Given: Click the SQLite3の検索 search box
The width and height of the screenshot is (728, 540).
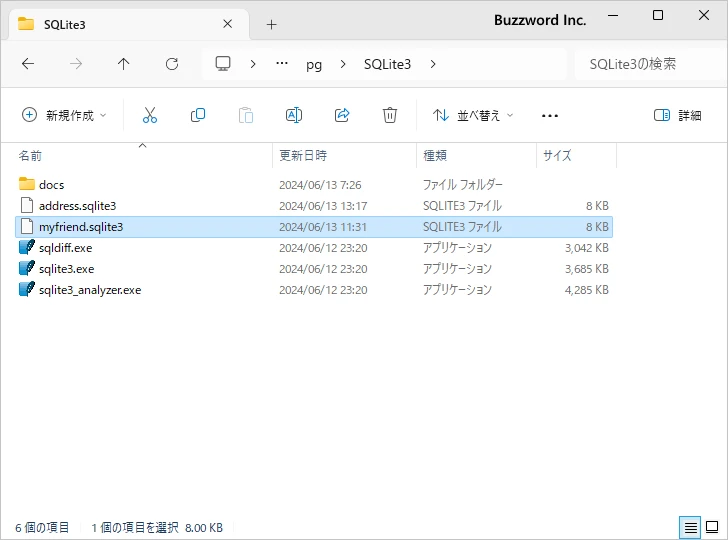Looking at the screenshot, I should pyautogui.click(x=648, y=64).
